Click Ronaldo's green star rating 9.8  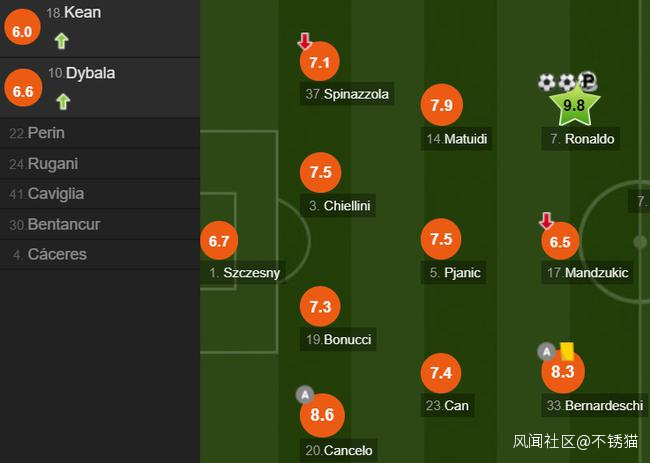[573, 105]
